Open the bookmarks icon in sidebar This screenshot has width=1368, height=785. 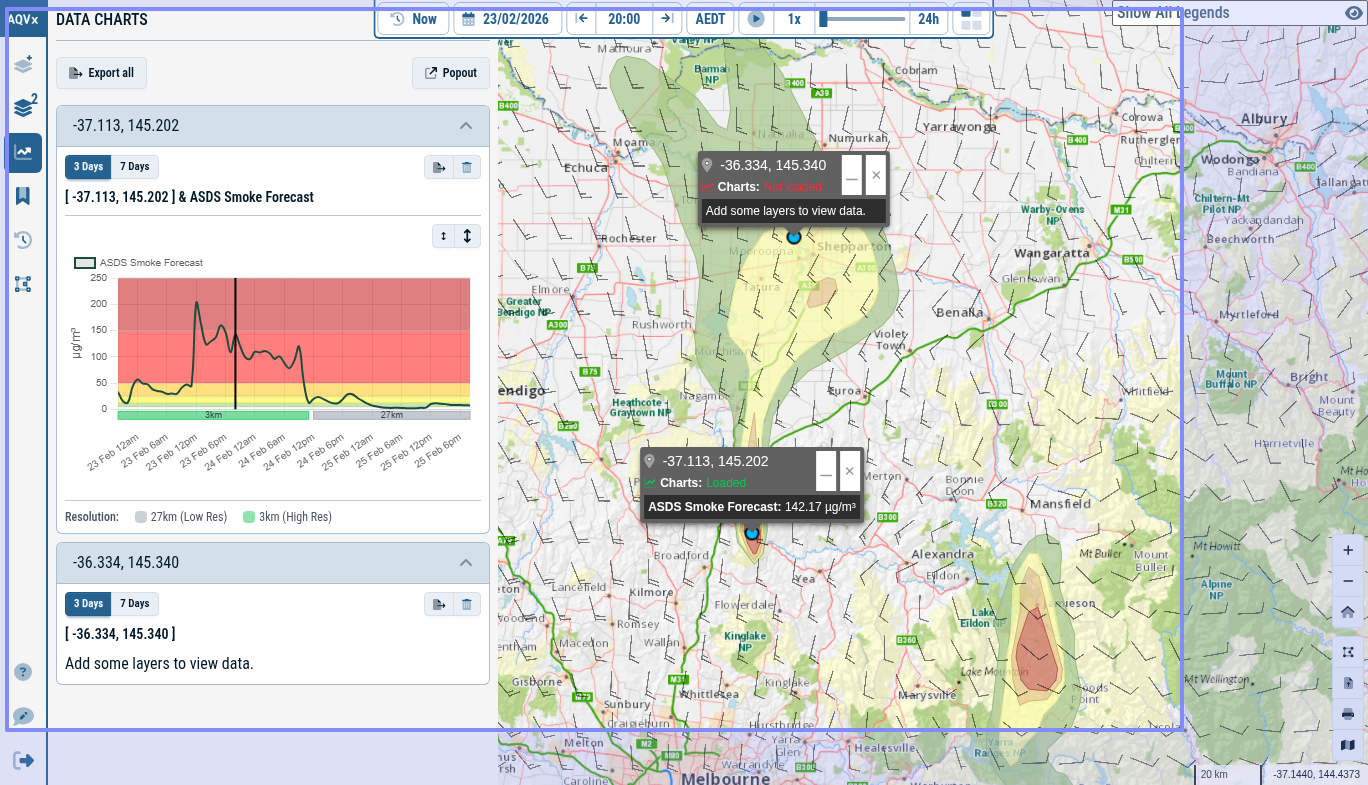[23, 196]
